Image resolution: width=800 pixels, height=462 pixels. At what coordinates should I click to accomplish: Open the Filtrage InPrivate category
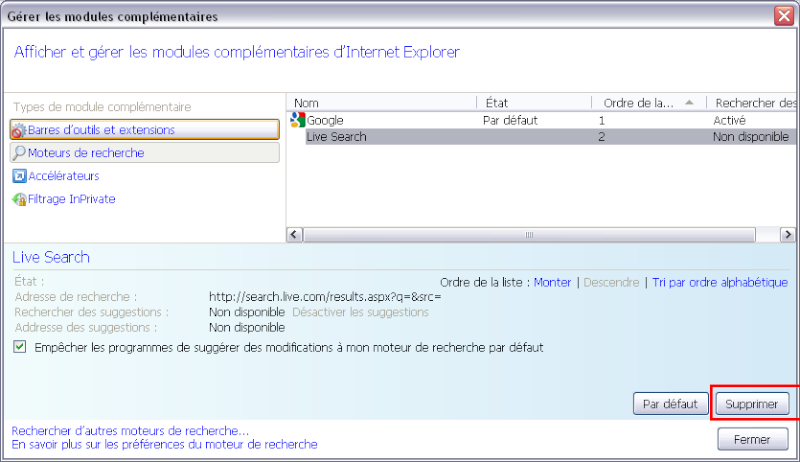point(71,199)
